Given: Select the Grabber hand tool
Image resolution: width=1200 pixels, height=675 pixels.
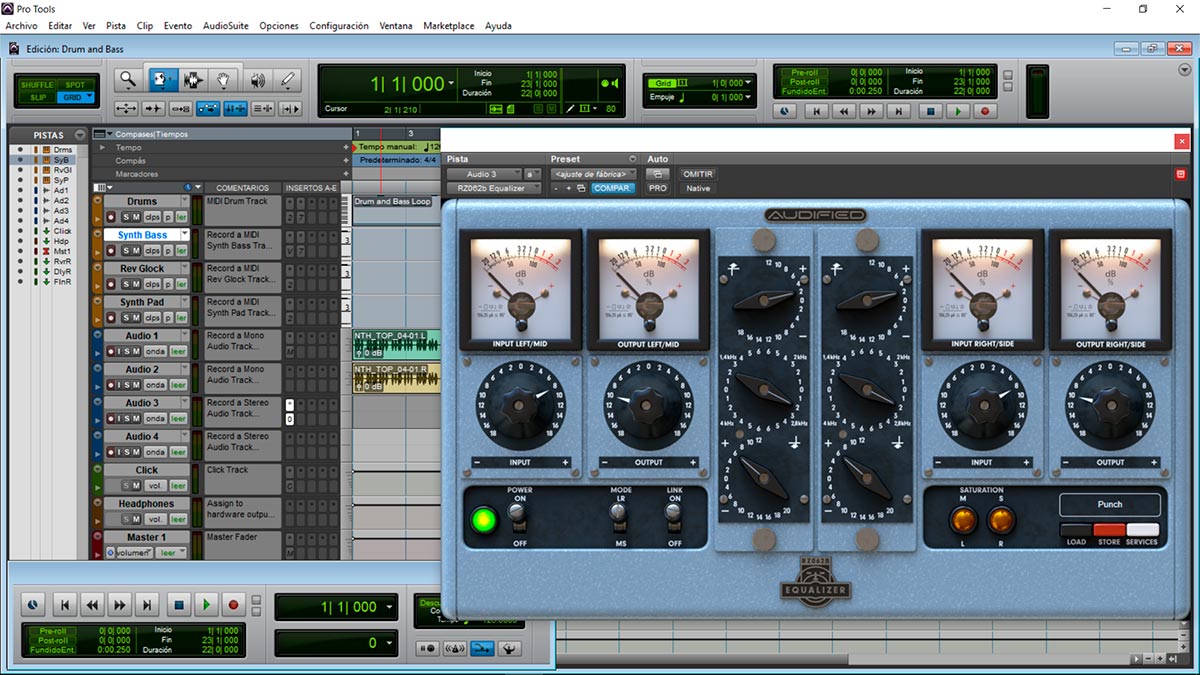Looking at the screenshot, I should (x=224, y=80).
